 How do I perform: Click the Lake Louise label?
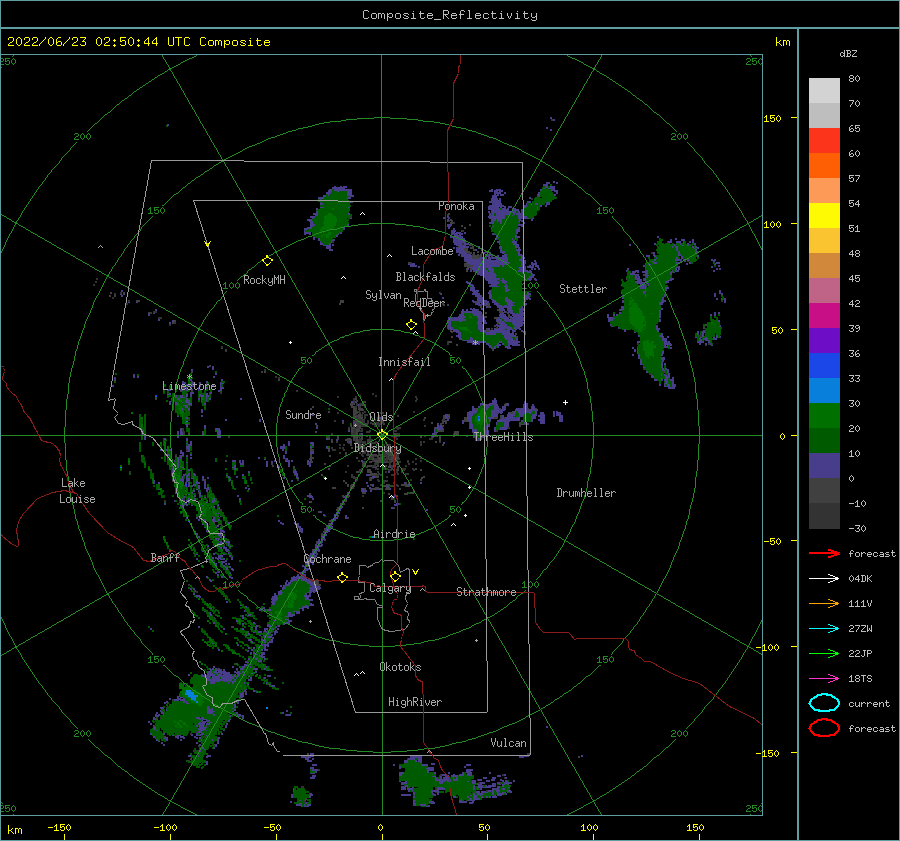77,491
